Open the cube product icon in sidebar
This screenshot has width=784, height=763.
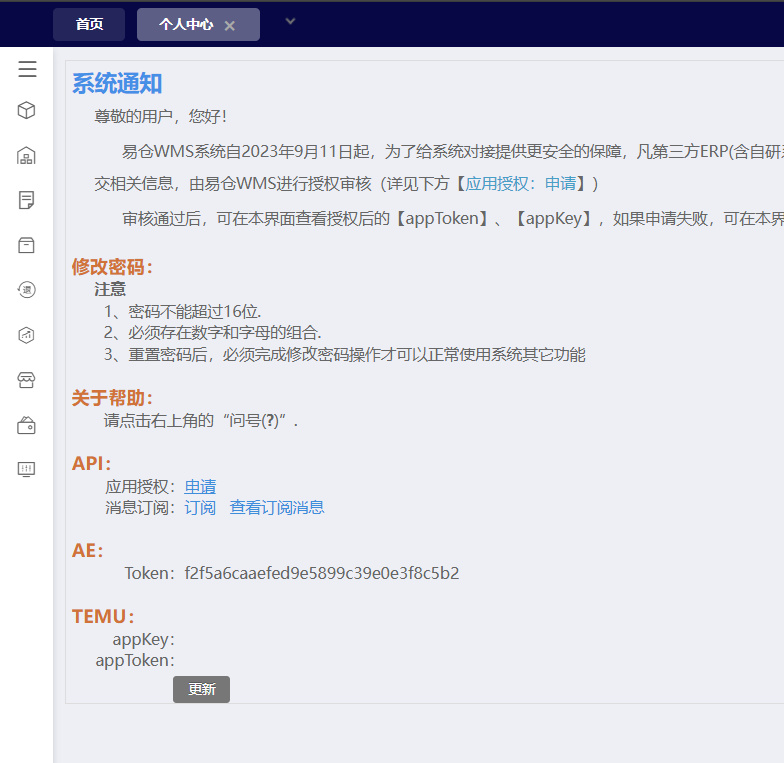(26, 110)
